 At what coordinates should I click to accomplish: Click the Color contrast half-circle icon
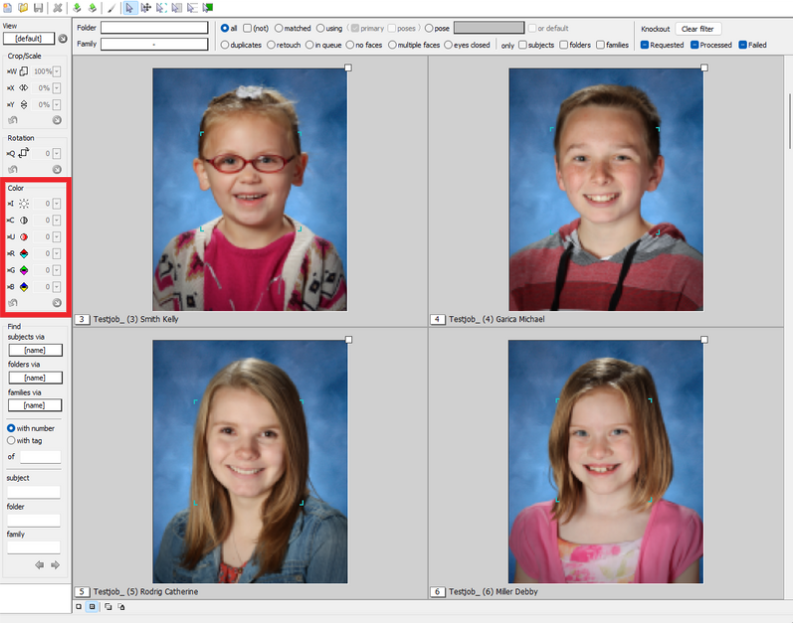24,220
